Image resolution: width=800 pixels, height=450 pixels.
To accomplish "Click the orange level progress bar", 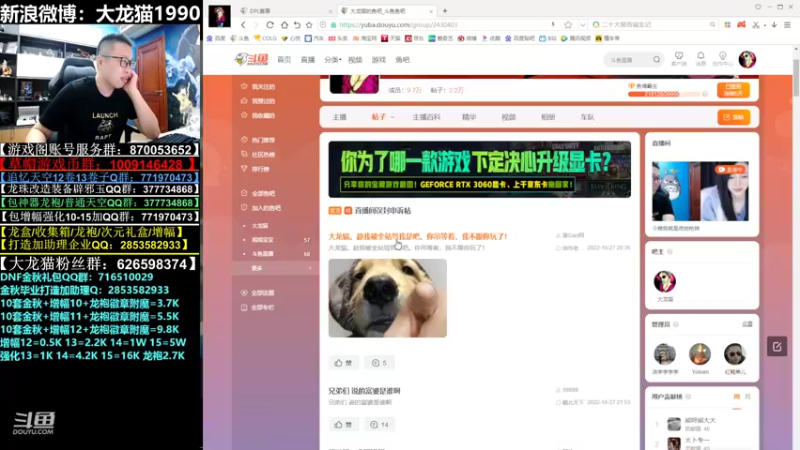I will tap(665, 94).
